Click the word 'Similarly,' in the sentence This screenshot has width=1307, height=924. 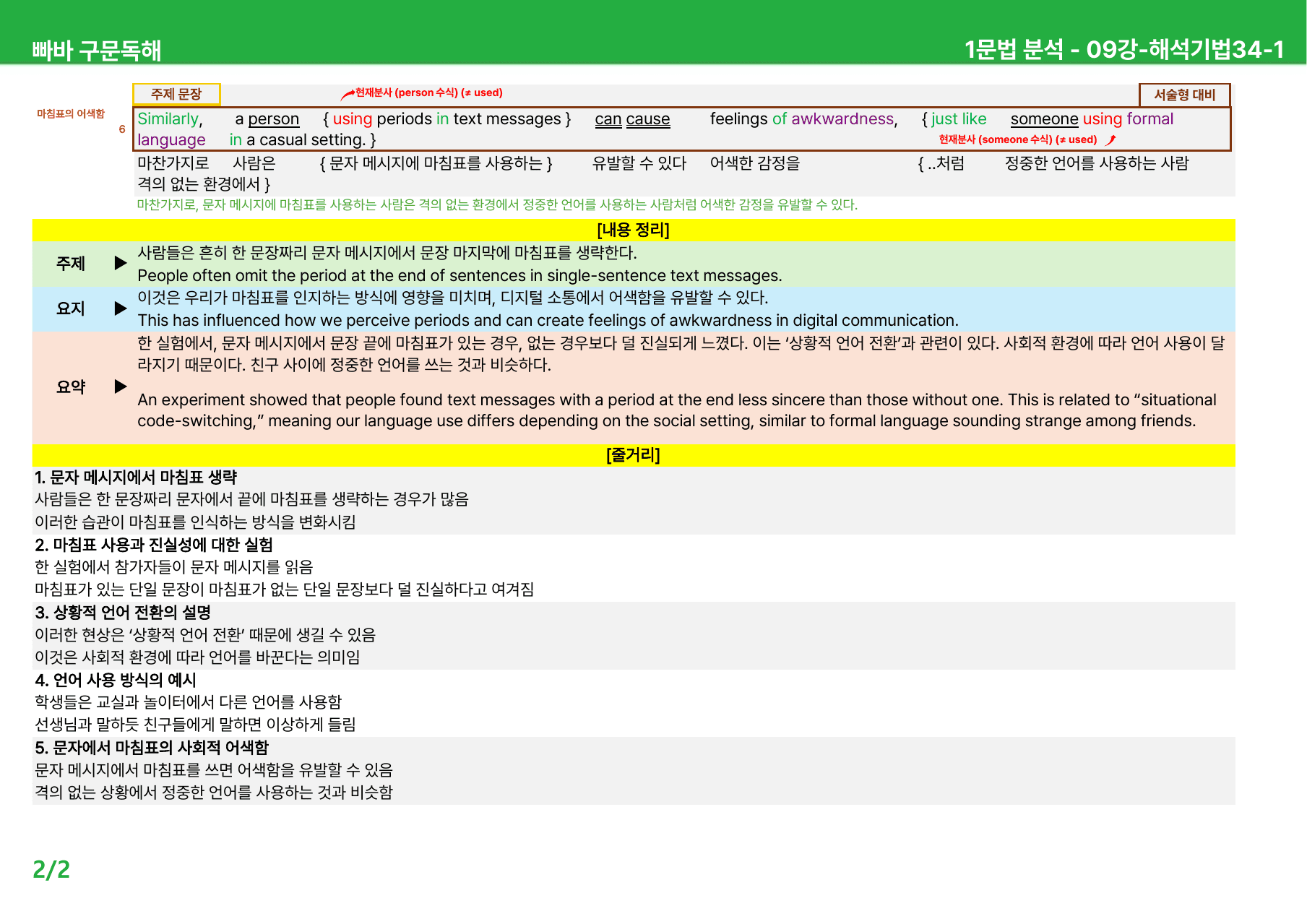point(171,119)
